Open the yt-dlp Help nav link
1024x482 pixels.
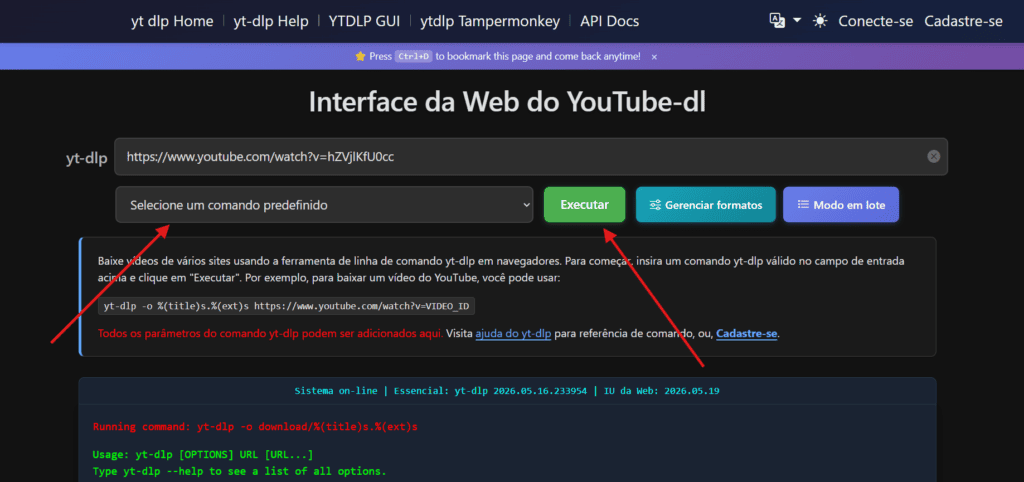pyautogui.click(x=270, y=21)
